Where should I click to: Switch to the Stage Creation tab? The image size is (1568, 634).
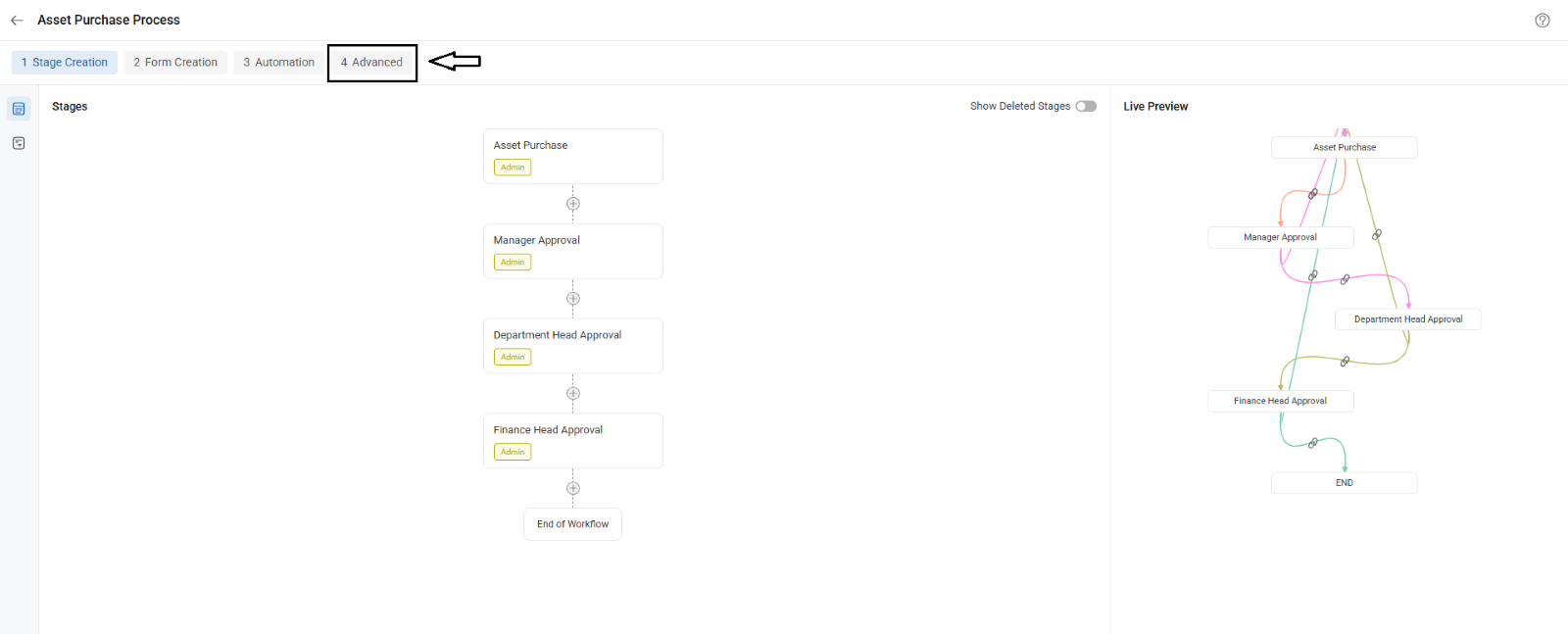tap(65, 63)
